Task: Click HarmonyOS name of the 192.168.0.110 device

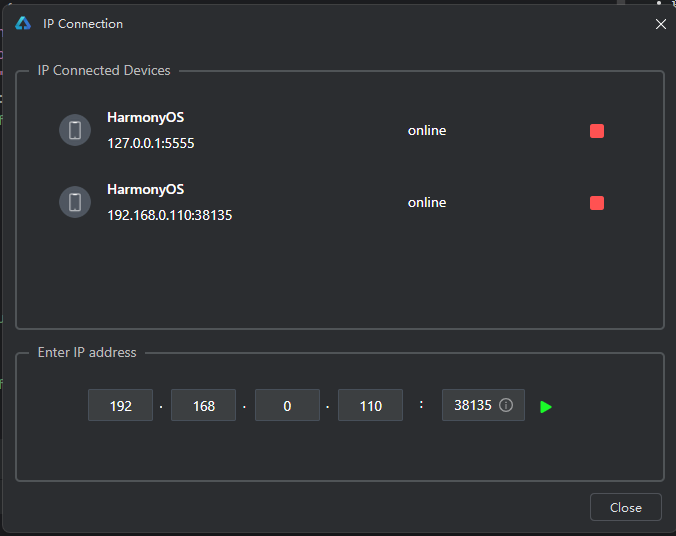Action: [146, 189]
